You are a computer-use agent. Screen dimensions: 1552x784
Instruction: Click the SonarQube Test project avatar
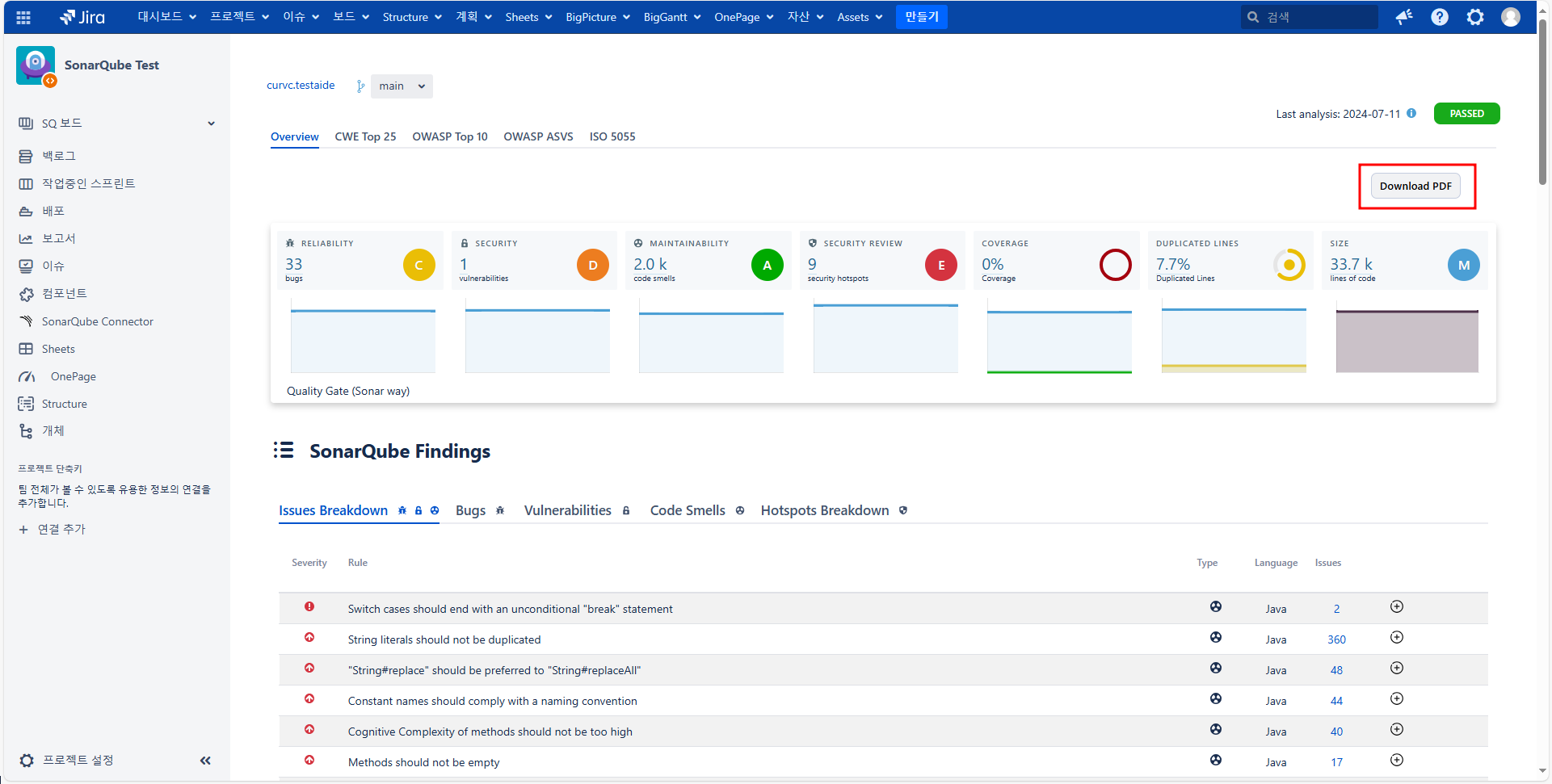36,66
